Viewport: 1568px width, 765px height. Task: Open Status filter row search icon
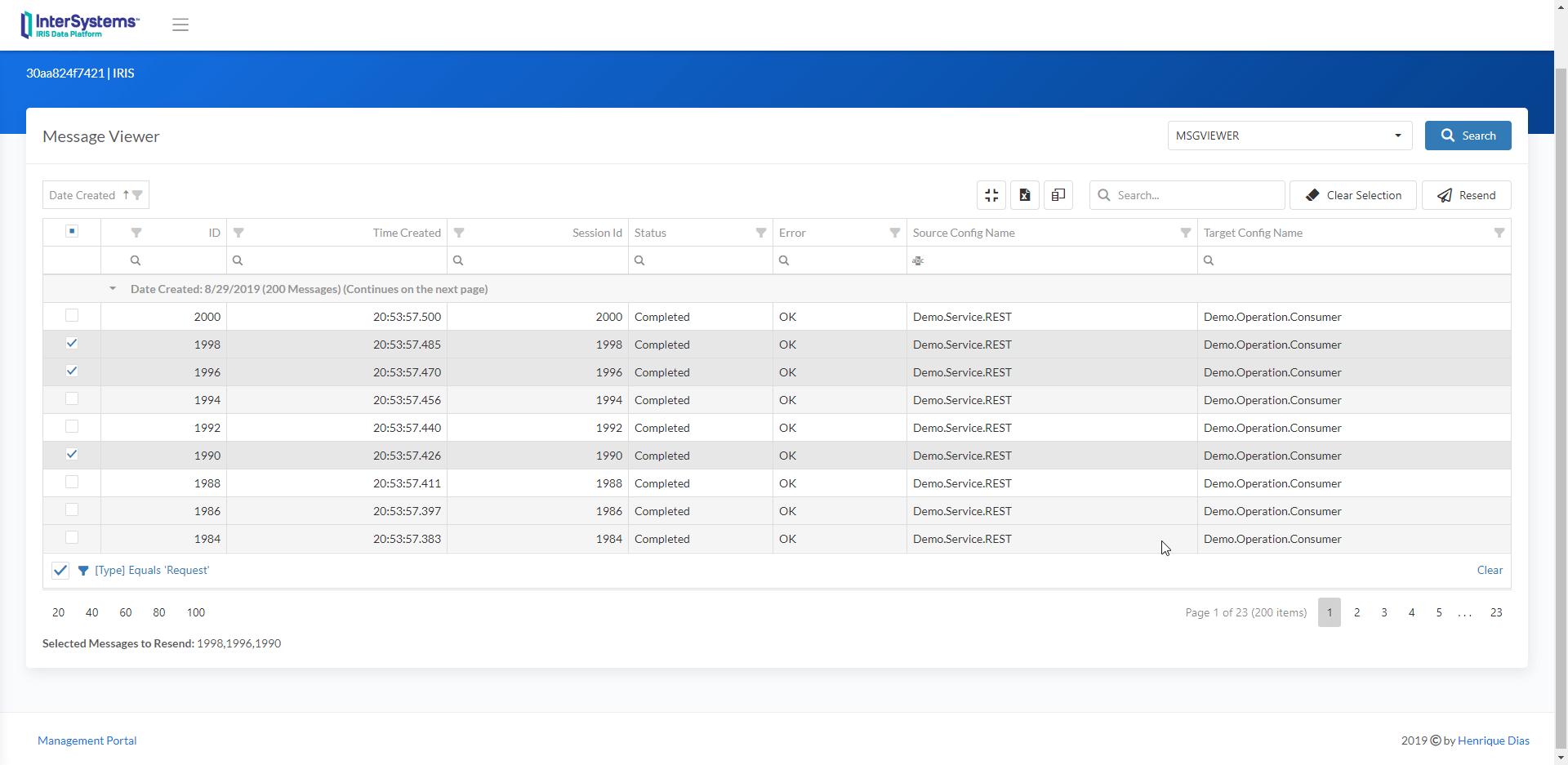639,260
